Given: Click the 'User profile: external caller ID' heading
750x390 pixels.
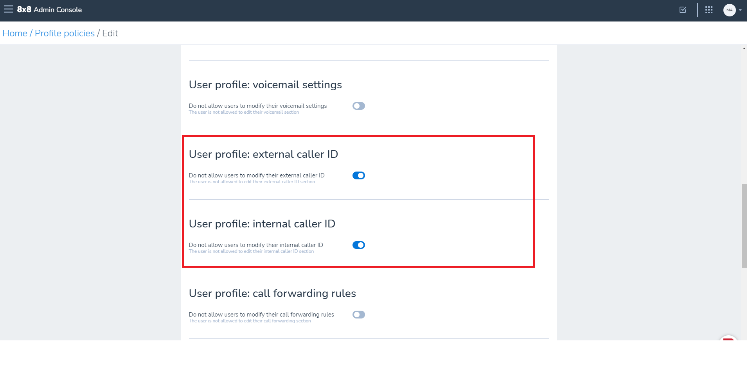Looking at the screenshot, I should 264,154.
